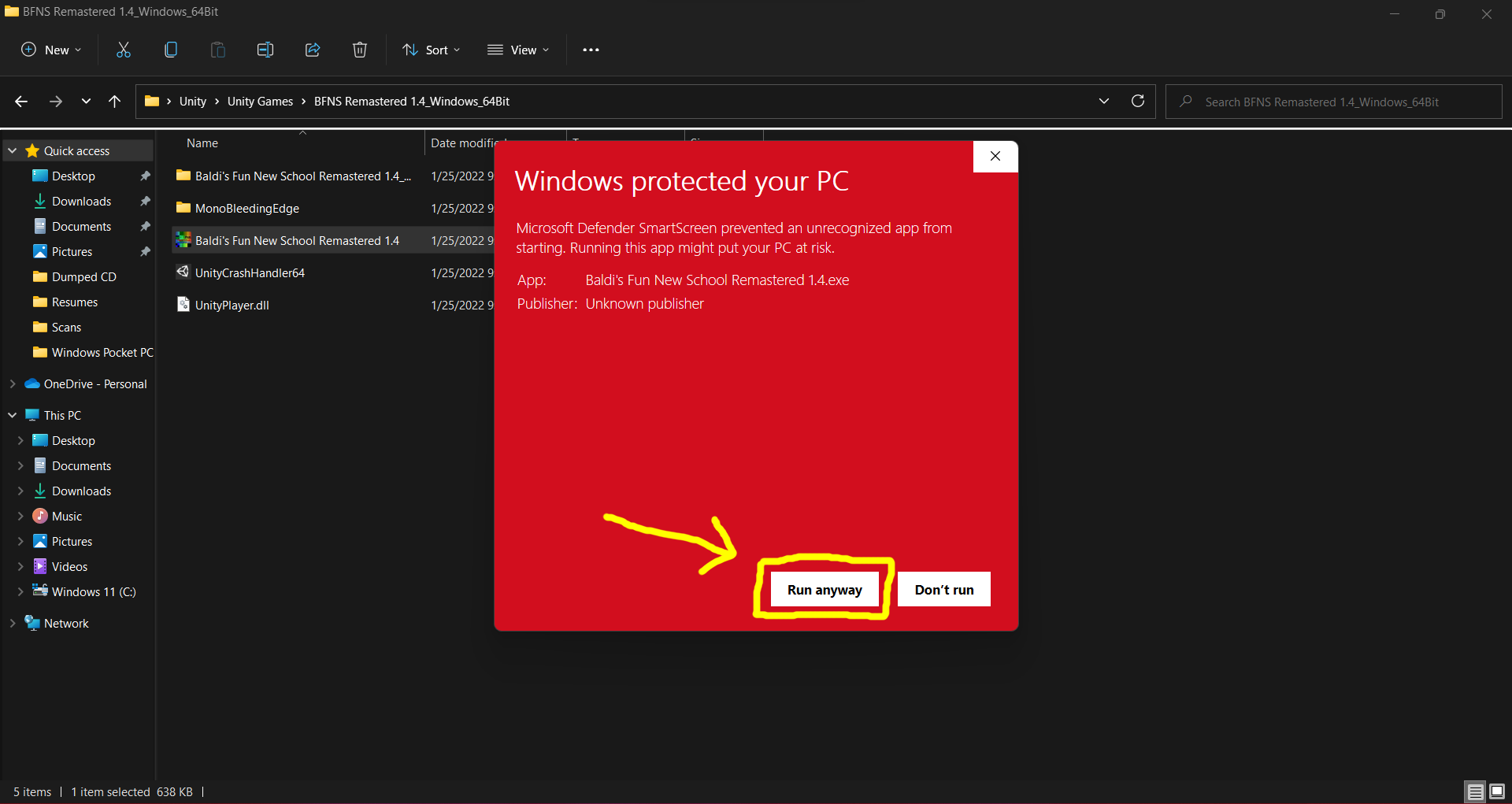Viewport: 1512px width, 804px height.
Task: Unpin Downloads using its pin icon
Action: (x=145, y=201)
